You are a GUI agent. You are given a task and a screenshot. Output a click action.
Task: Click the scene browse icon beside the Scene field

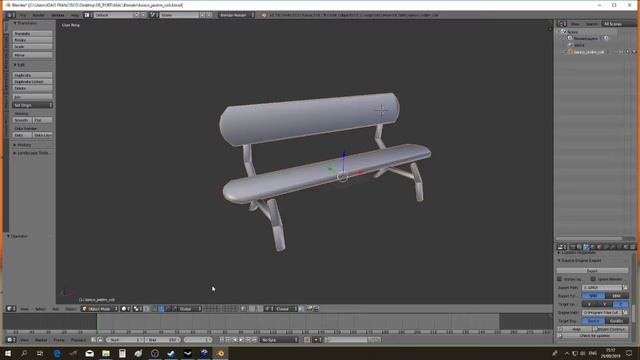point(154,15)
